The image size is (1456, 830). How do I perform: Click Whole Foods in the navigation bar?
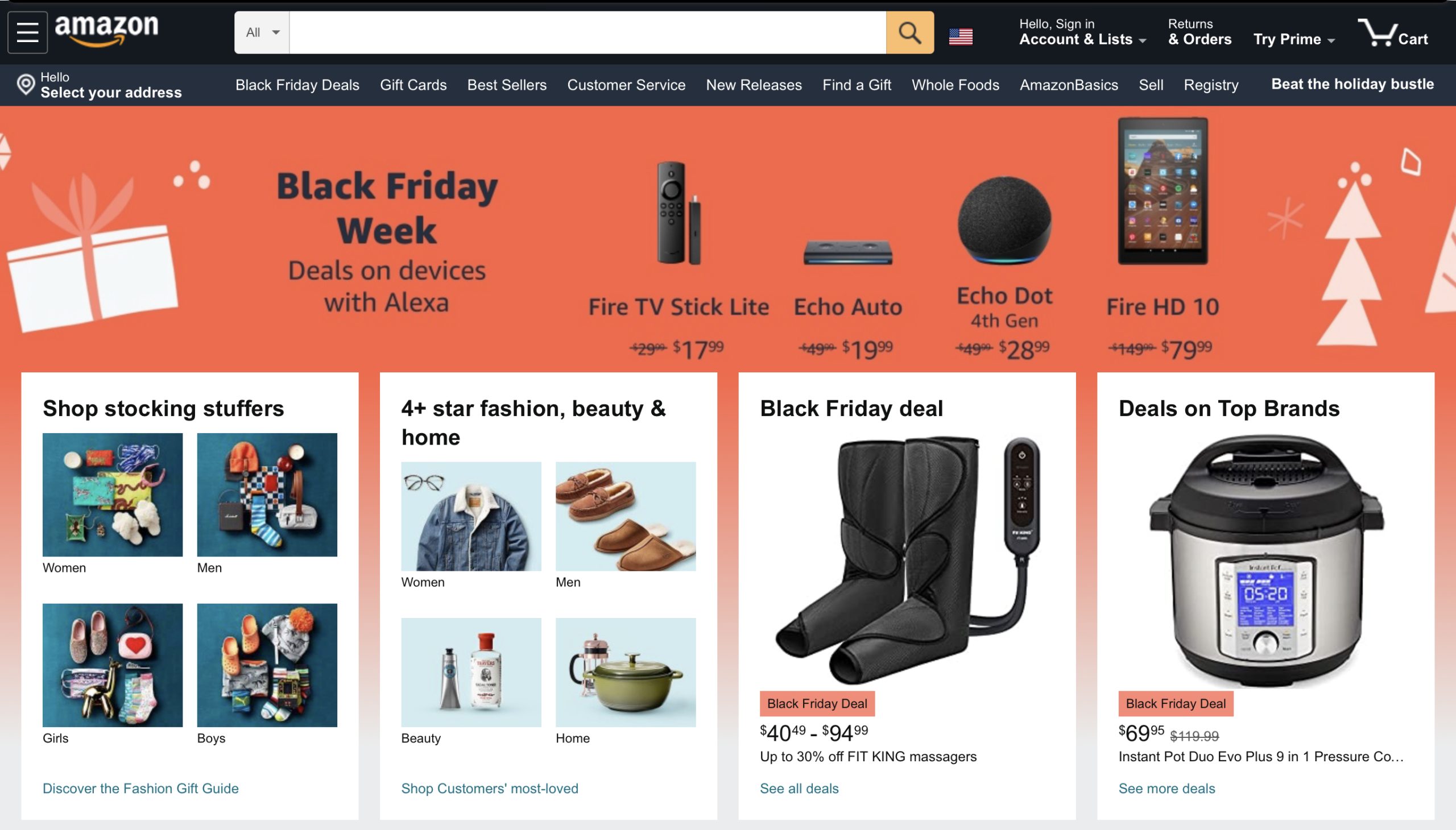[955, 84]
